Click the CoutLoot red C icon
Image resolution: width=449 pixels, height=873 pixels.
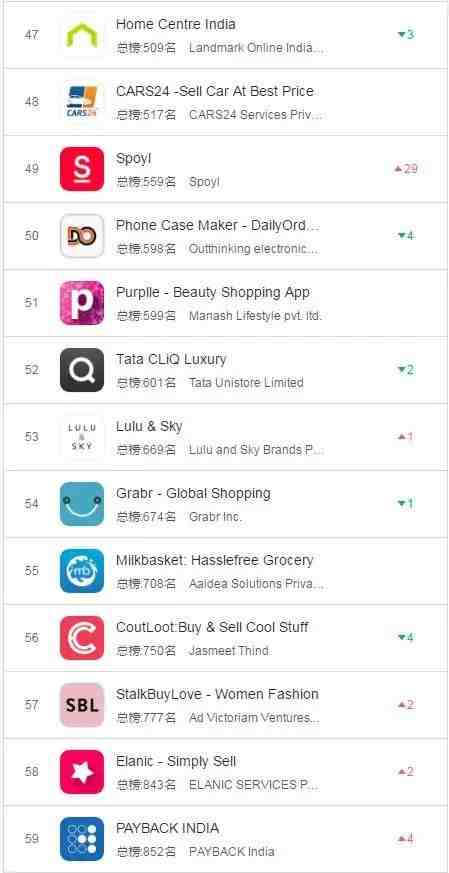click(82, 637)
